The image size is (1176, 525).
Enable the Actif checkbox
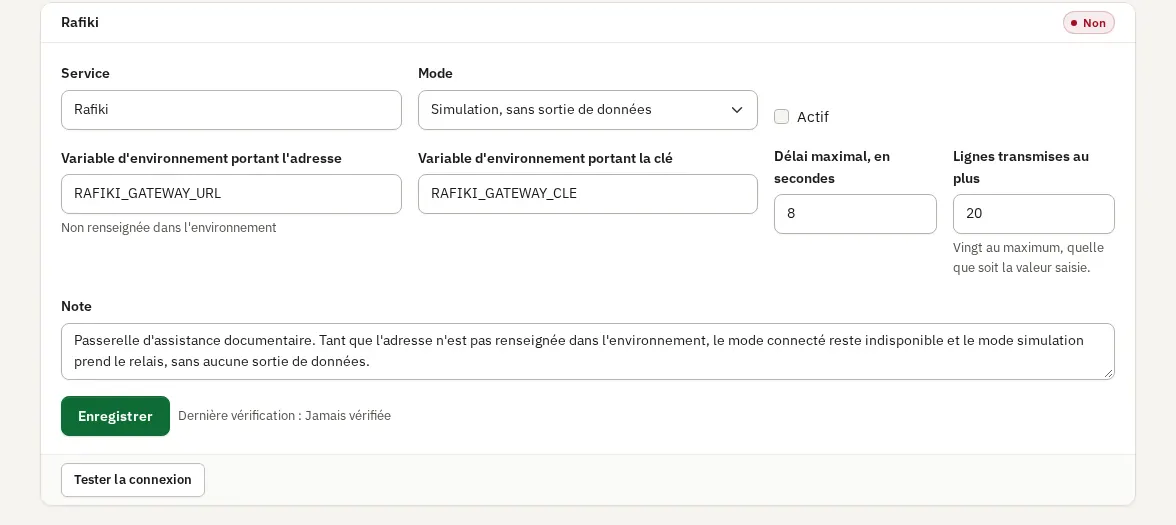coord(782,116)
